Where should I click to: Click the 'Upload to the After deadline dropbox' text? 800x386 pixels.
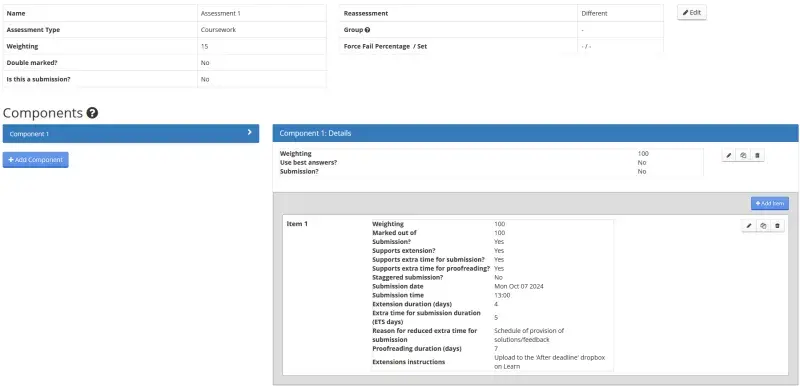[549, 362]
